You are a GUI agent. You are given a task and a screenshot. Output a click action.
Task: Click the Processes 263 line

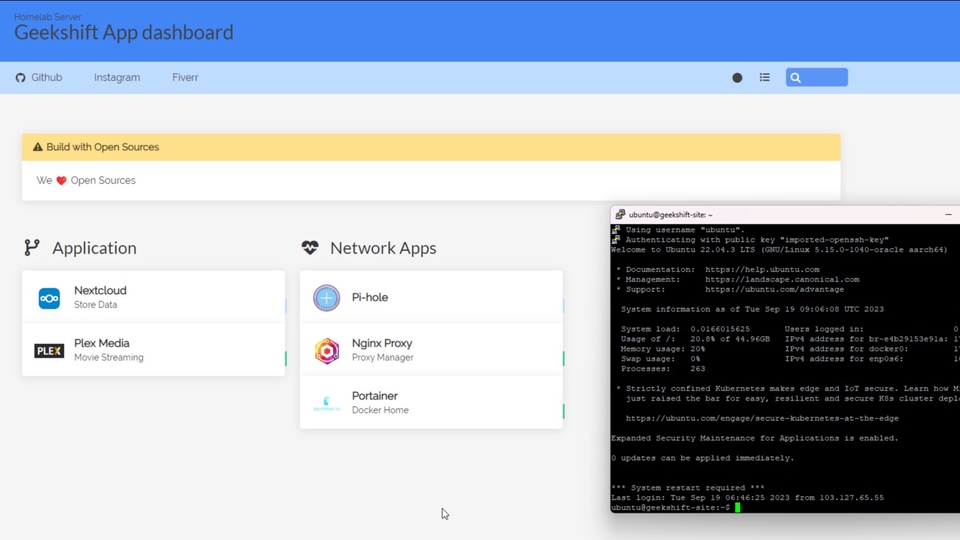pos(663,369)
